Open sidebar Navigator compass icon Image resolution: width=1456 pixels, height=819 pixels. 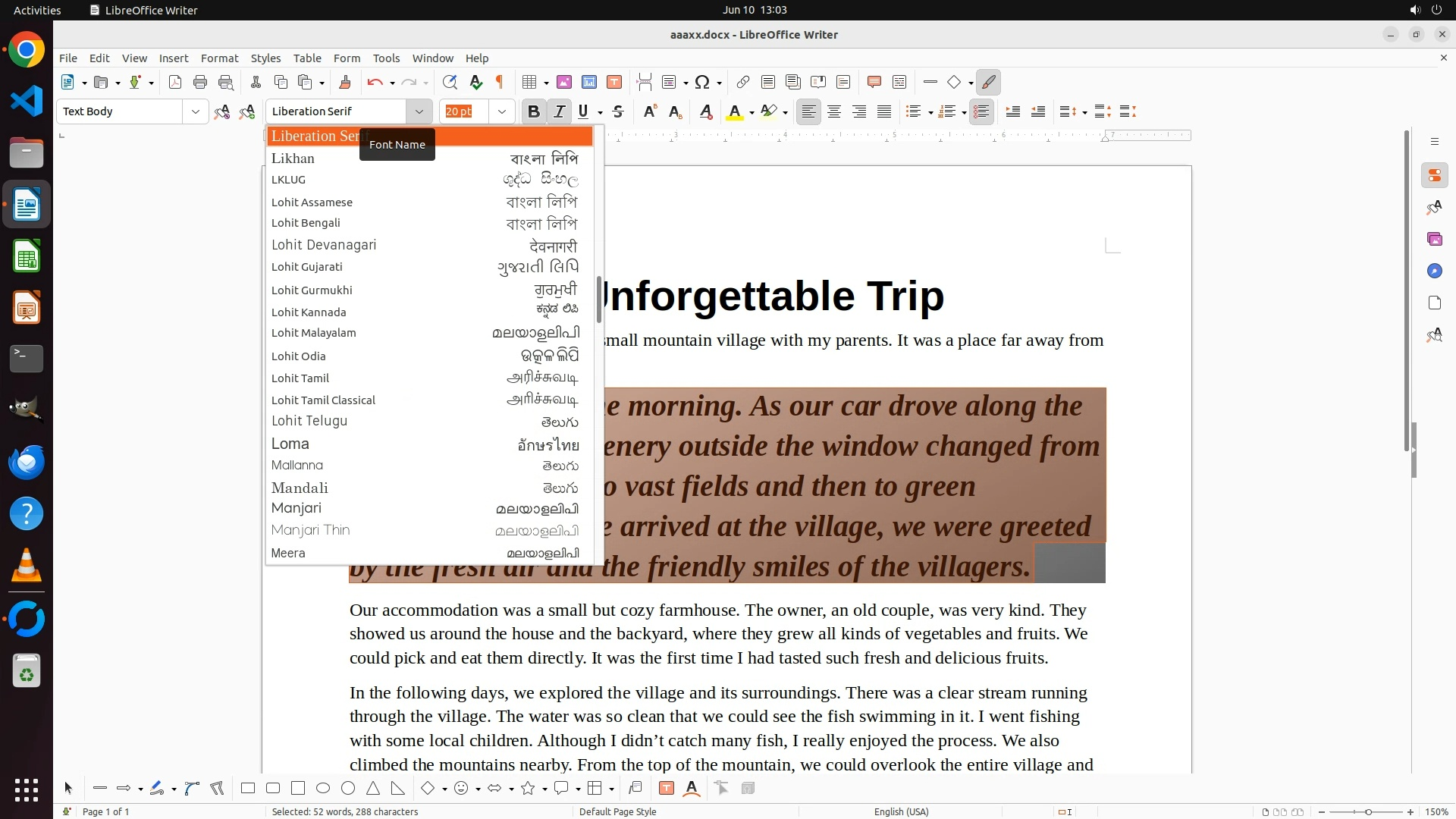(1434, 271)
